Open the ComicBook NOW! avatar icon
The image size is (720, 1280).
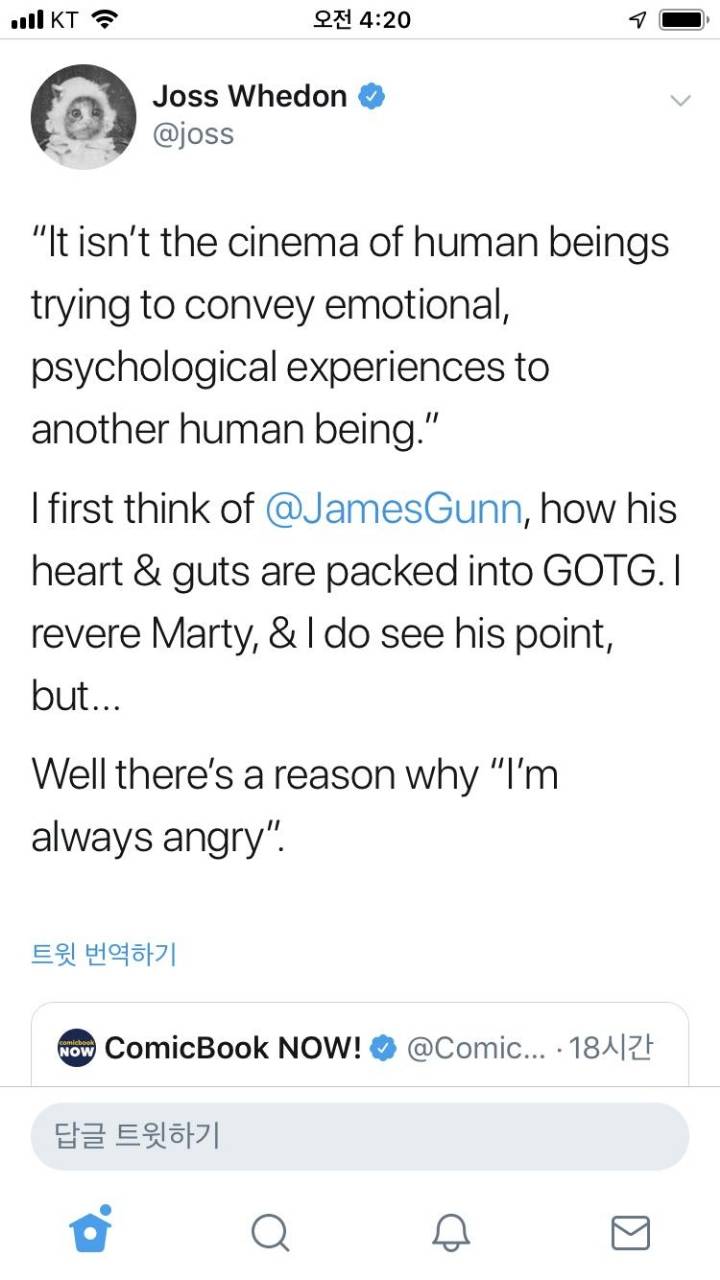point(76,1047)
